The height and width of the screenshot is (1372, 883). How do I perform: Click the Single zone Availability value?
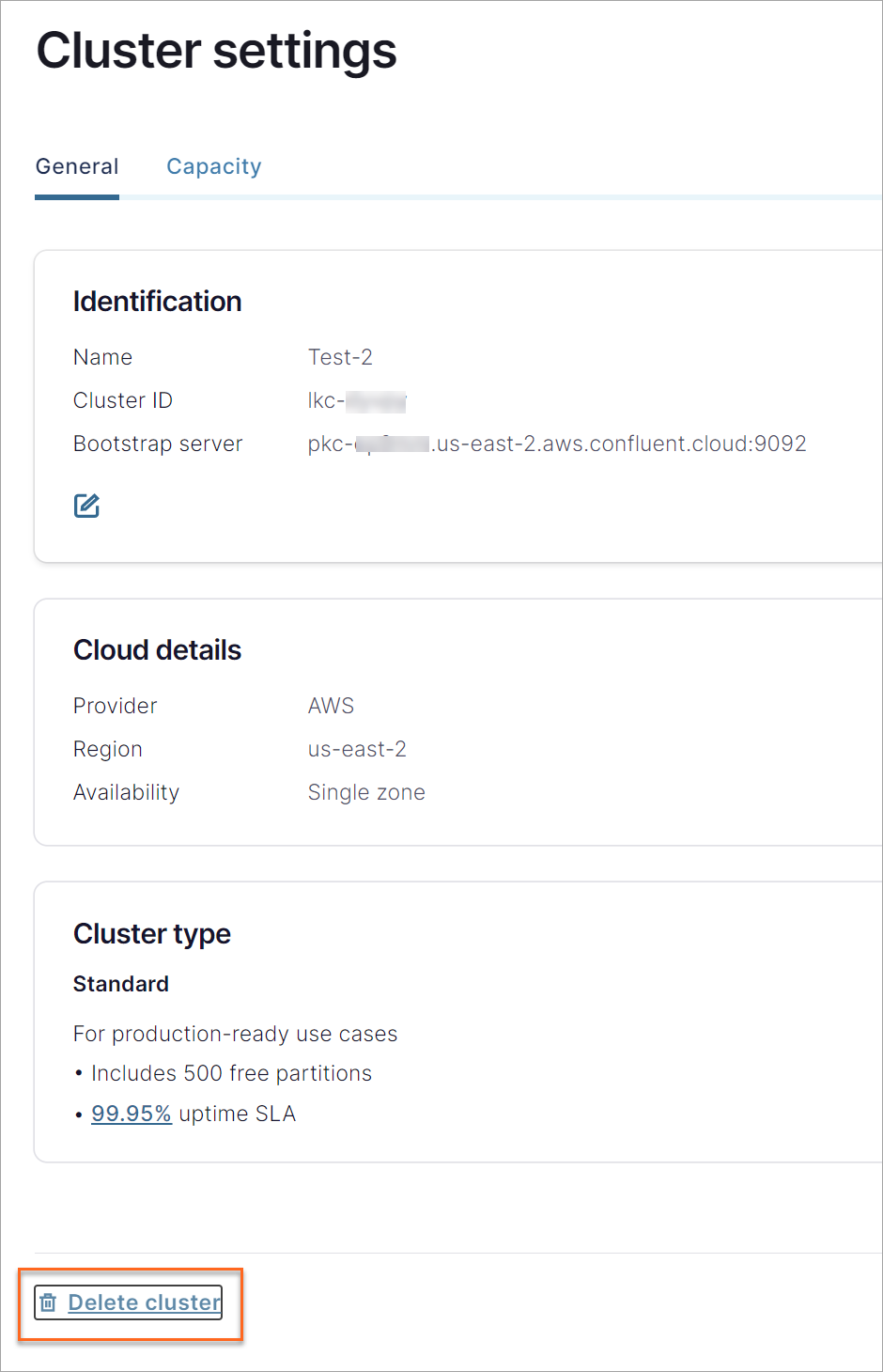coord(366,792)
